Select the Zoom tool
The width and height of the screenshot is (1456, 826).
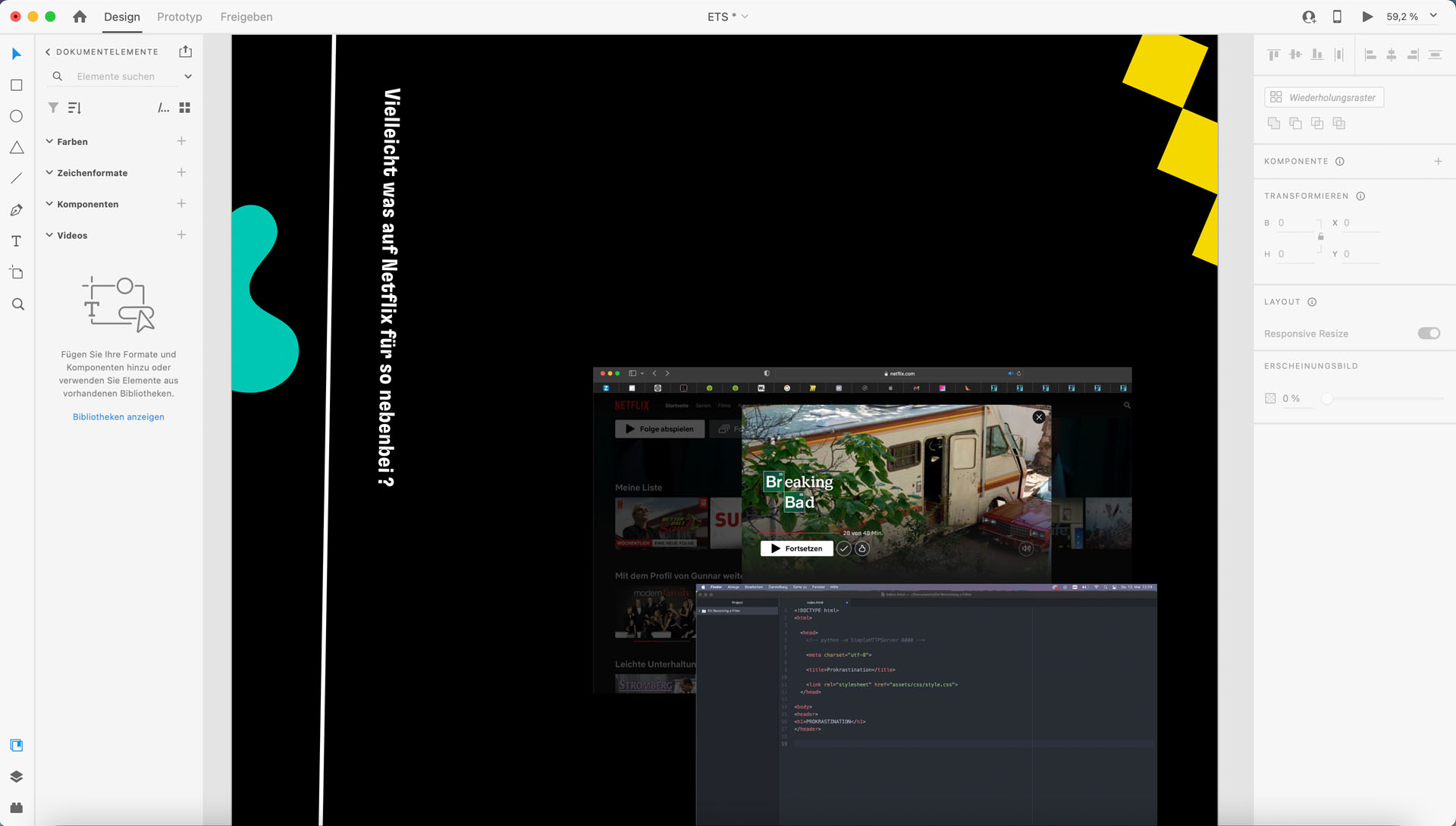pos(17,304)
